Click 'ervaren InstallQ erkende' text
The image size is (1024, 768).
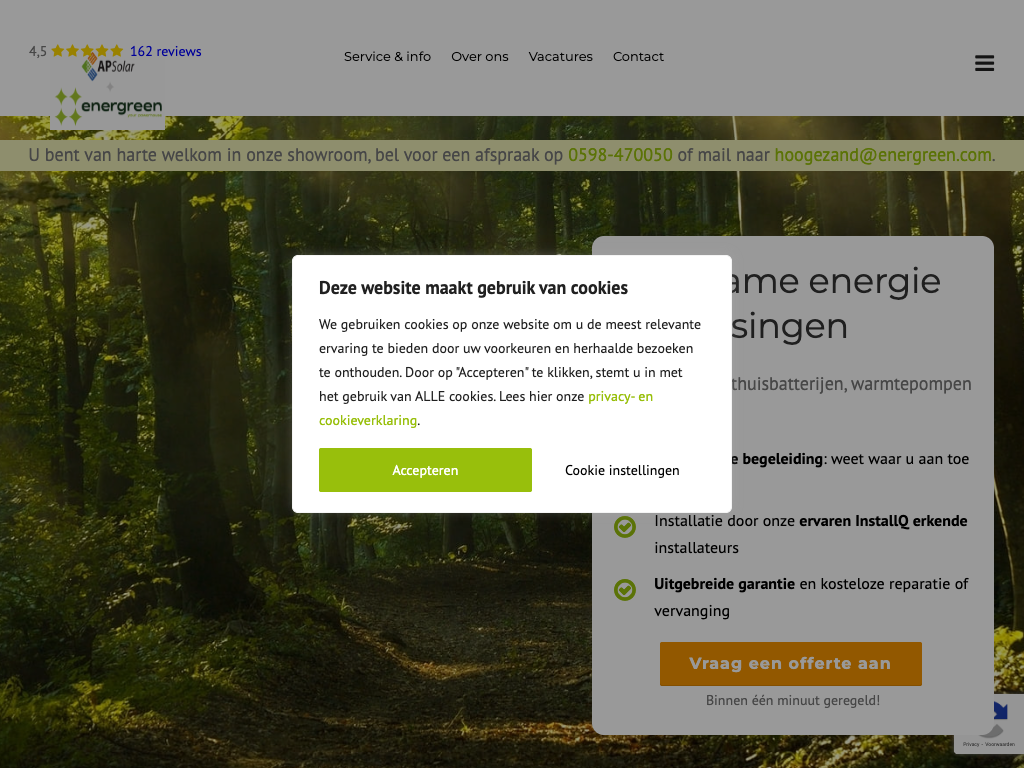pos(883,521)
